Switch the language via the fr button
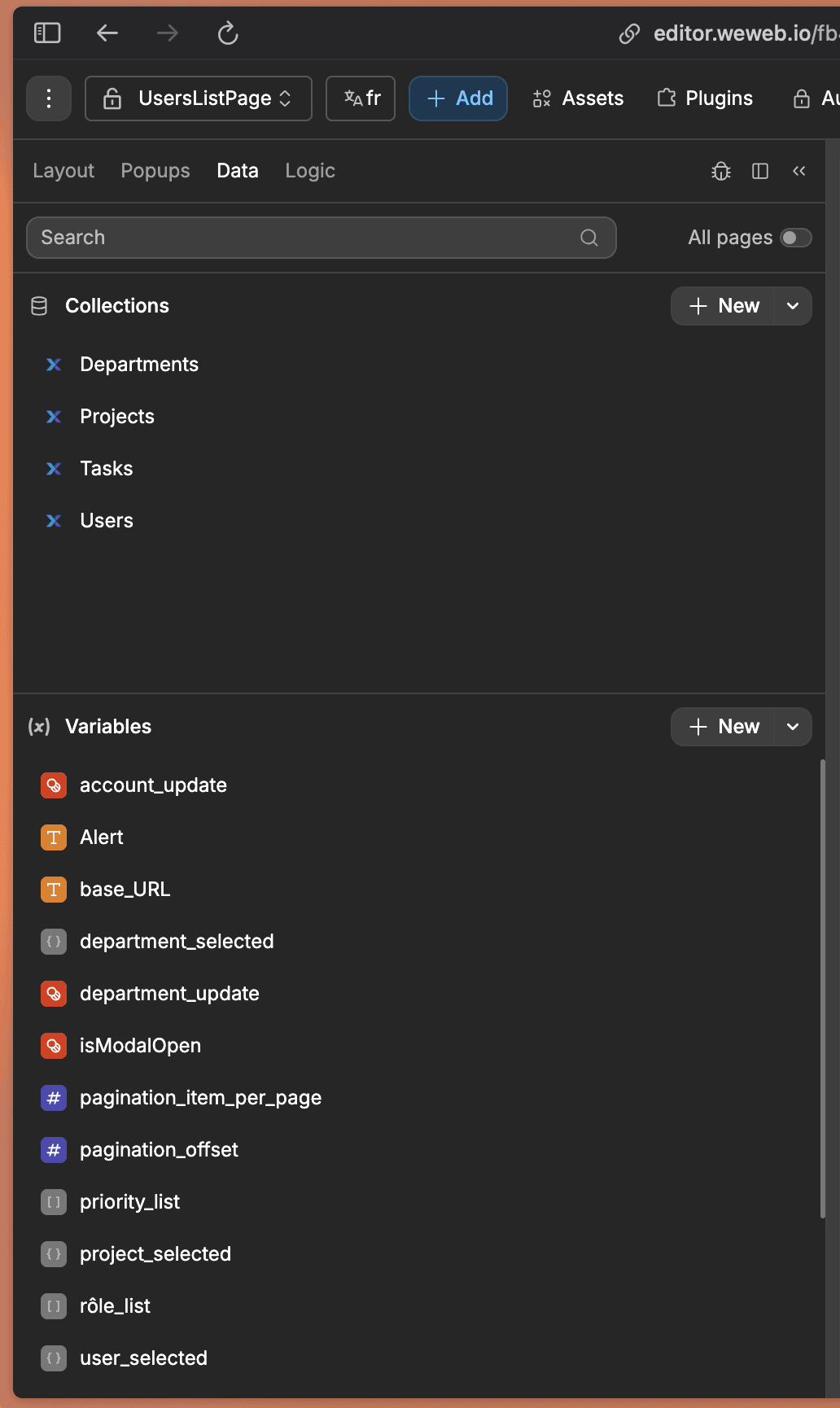 pyautogui.click(x=361, y=98)
